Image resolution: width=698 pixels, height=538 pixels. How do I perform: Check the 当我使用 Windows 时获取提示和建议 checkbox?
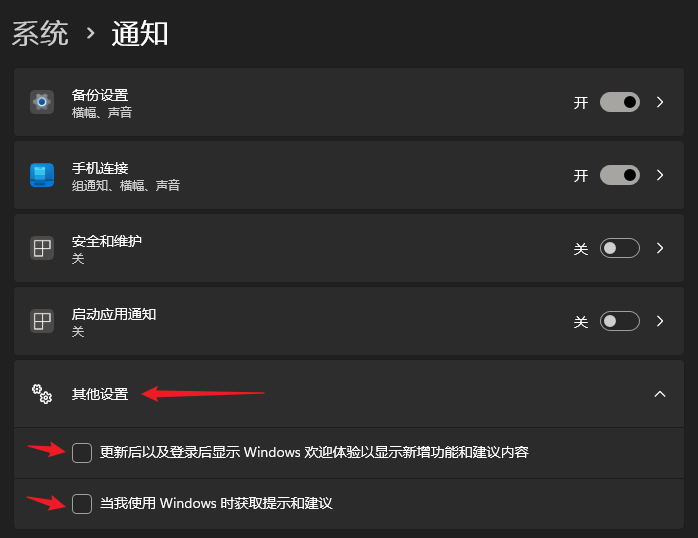82,504
